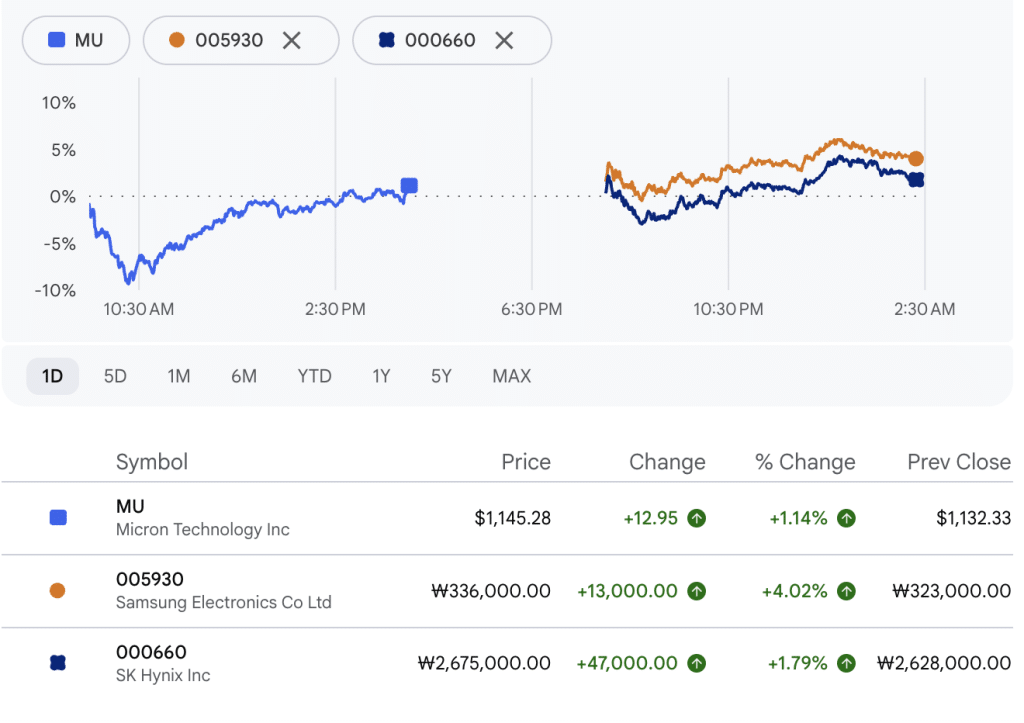This screenshot has height=723, width=1024.
Task: Click the Prev Close column header
Action: [x=959, y=462]
